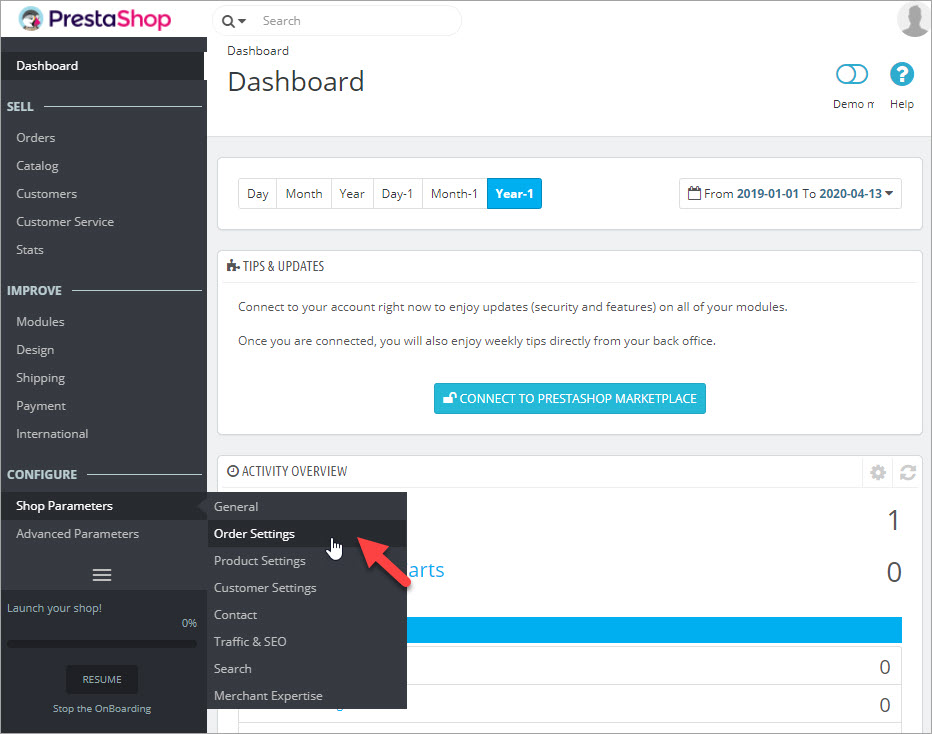This screenshot has width=932, height=734.
Task: Choose Search submenu item
Action: 307,669
